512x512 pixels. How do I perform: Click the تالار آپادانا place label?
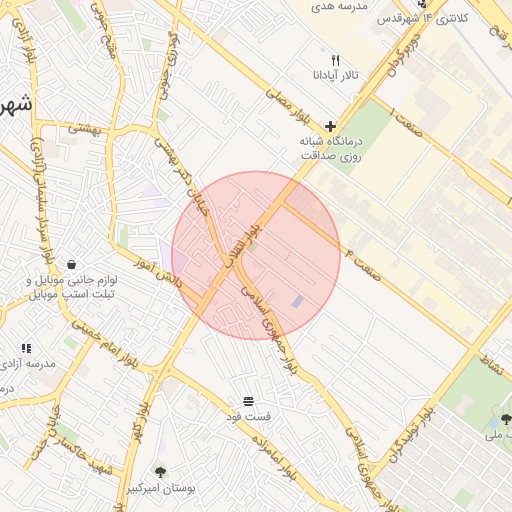(x=336, y=75)
